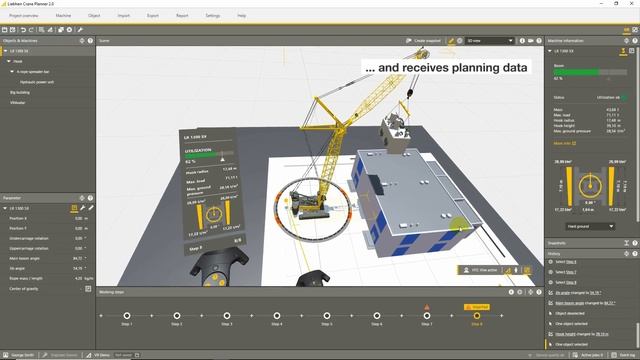Open the Machine menu
This screenshot has height=360, width=640.
63,16
